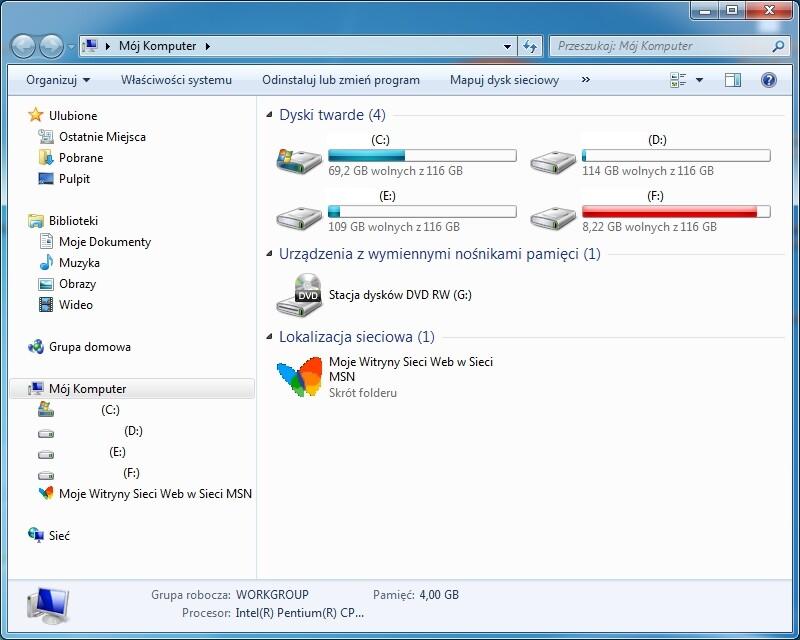Open the (D:) hard drive icon

pyautogui.click(x=553, y=158)
